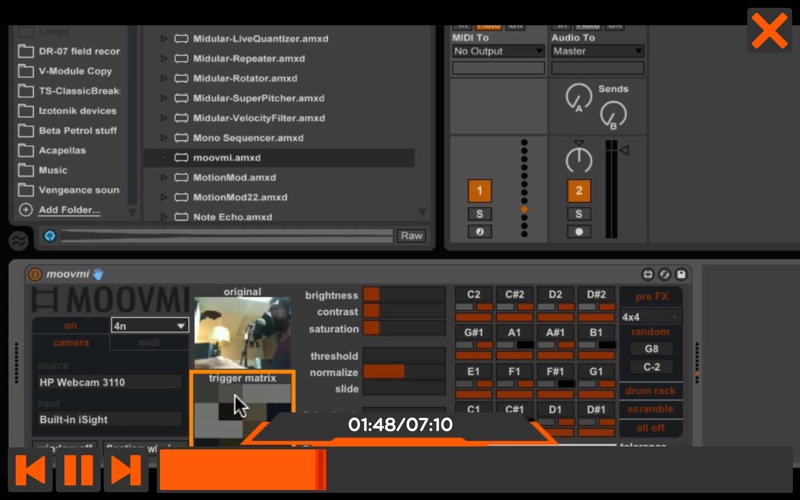Solo track 2
Viewport: 800px width, 500px height.
pos(579,214)
